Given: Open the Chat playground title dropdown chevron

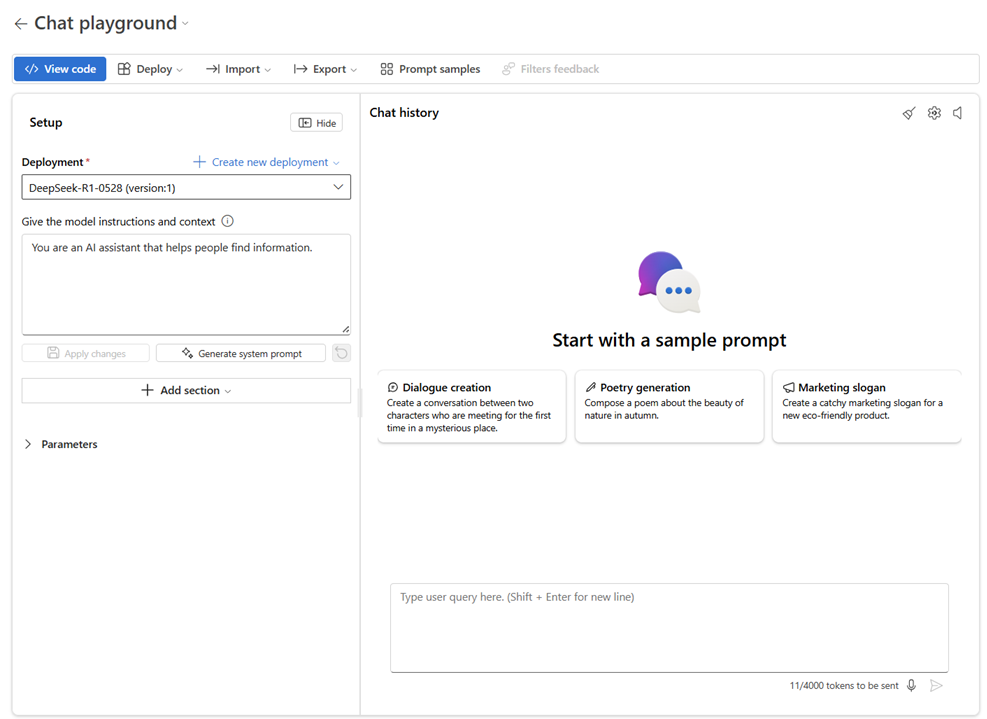Looking at the screenshot, I should [185, 24].
